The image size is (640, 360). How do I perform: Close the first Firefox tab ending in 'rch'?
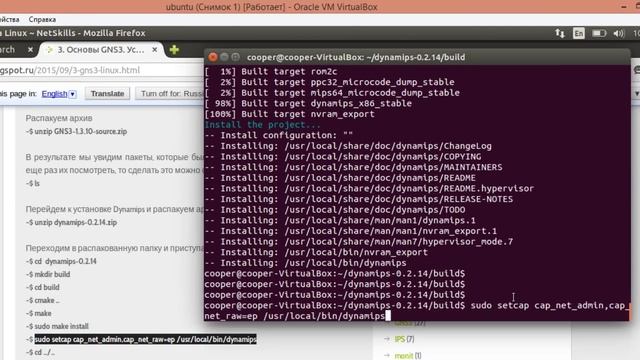pos(30,49)
